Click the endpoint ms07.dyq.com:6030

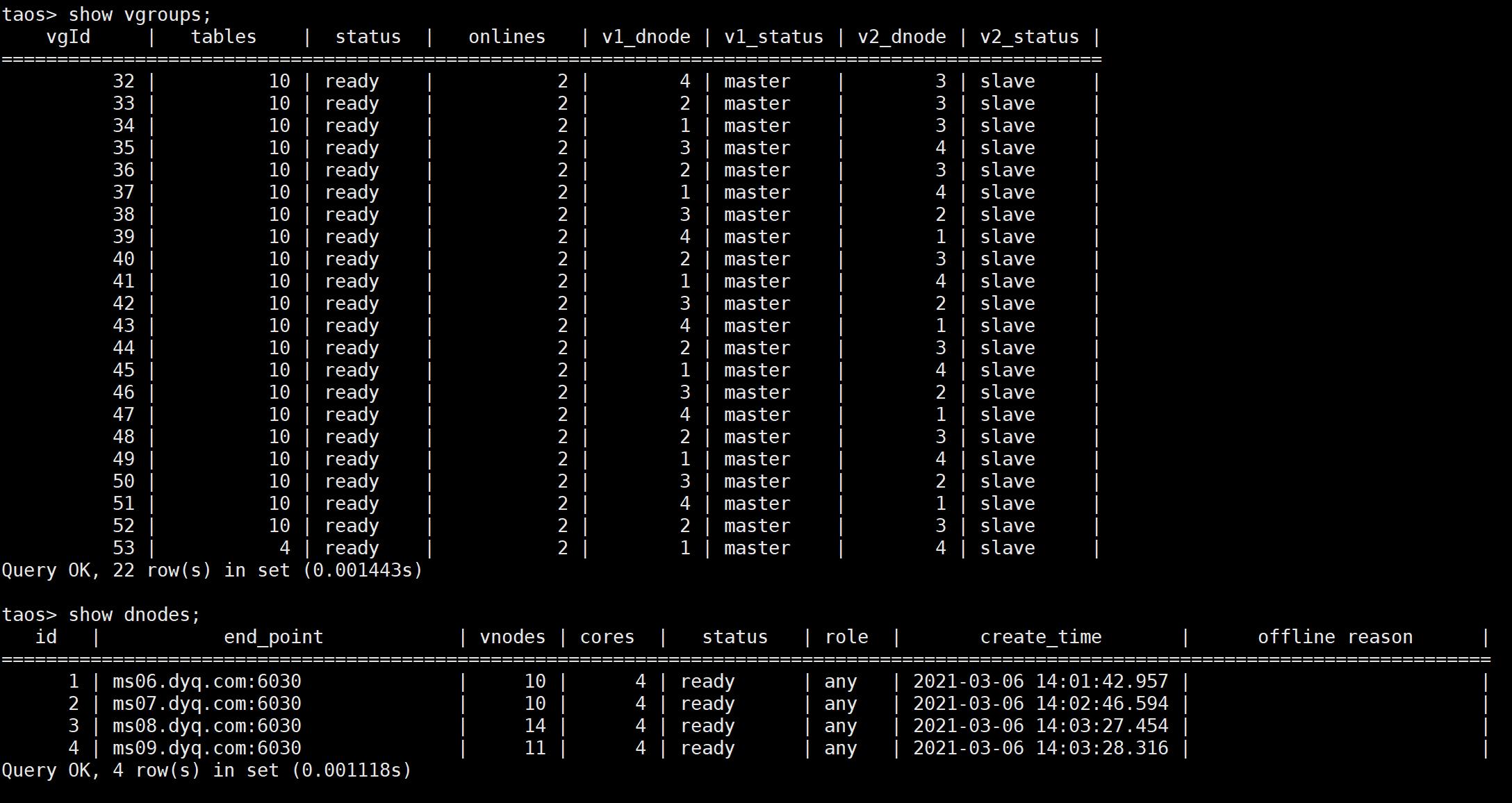[206, 704]
